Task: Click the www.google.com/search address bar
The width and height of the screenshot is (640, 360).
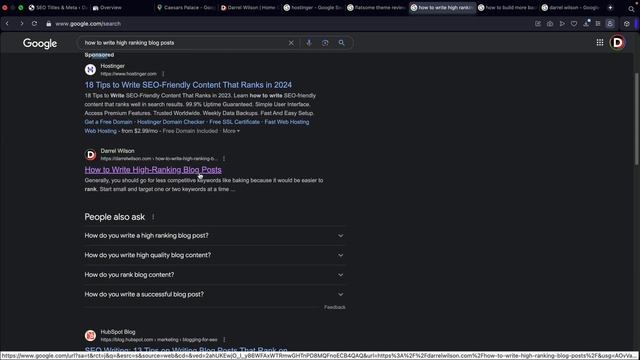Action: (88, 24)
